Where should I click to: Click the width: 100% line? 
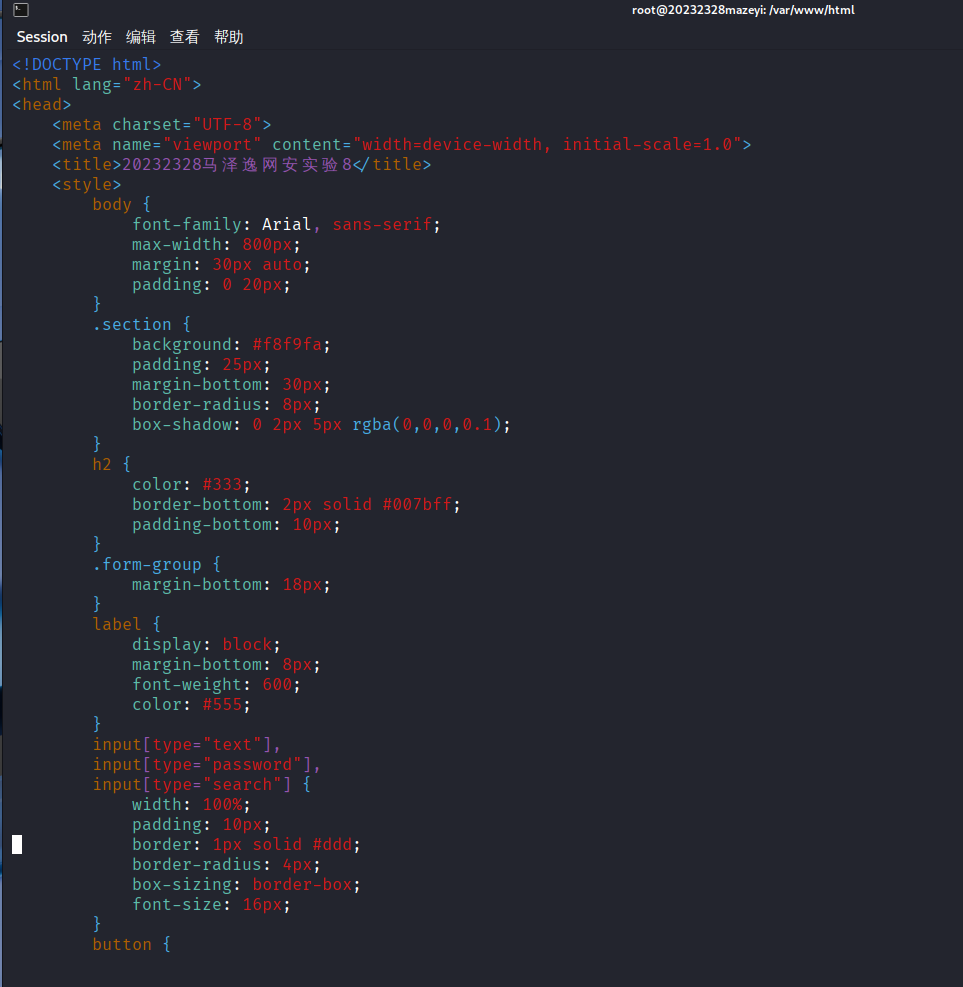(191, 805)
